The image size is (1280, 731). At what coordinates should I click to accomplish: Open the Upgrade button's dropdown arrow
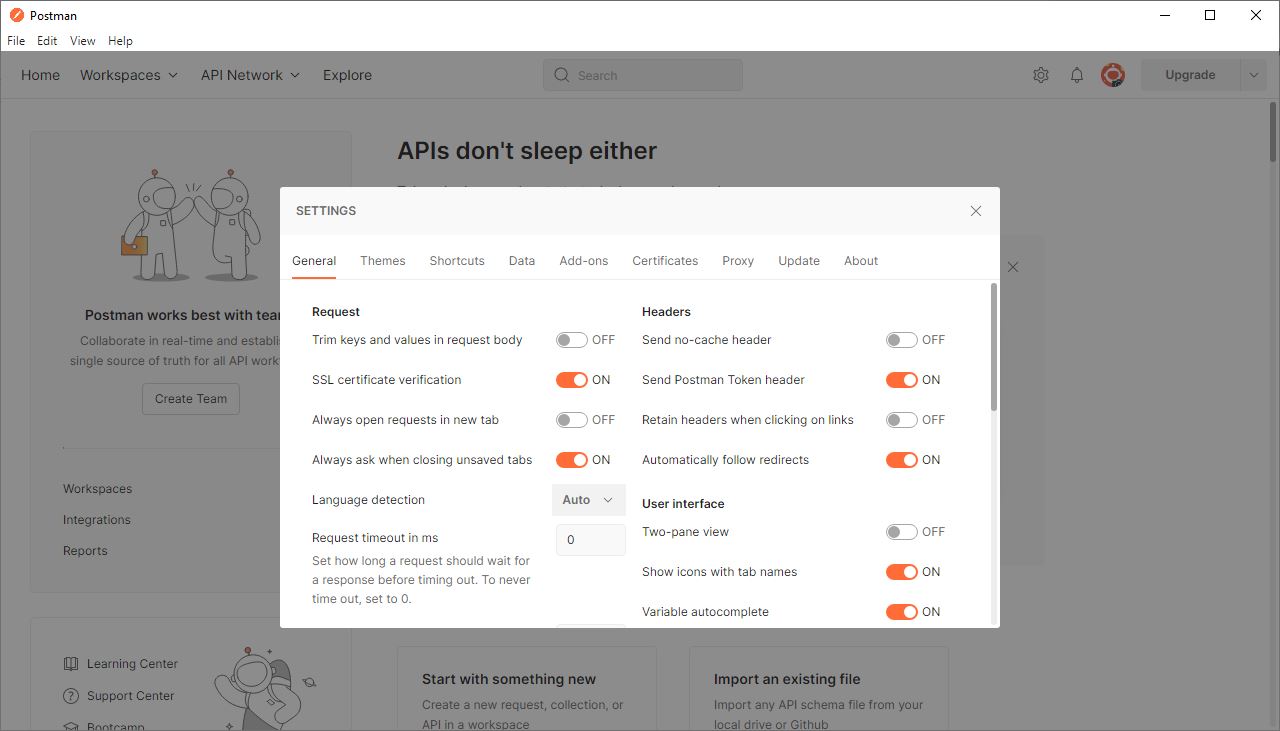click(1254, 75)
